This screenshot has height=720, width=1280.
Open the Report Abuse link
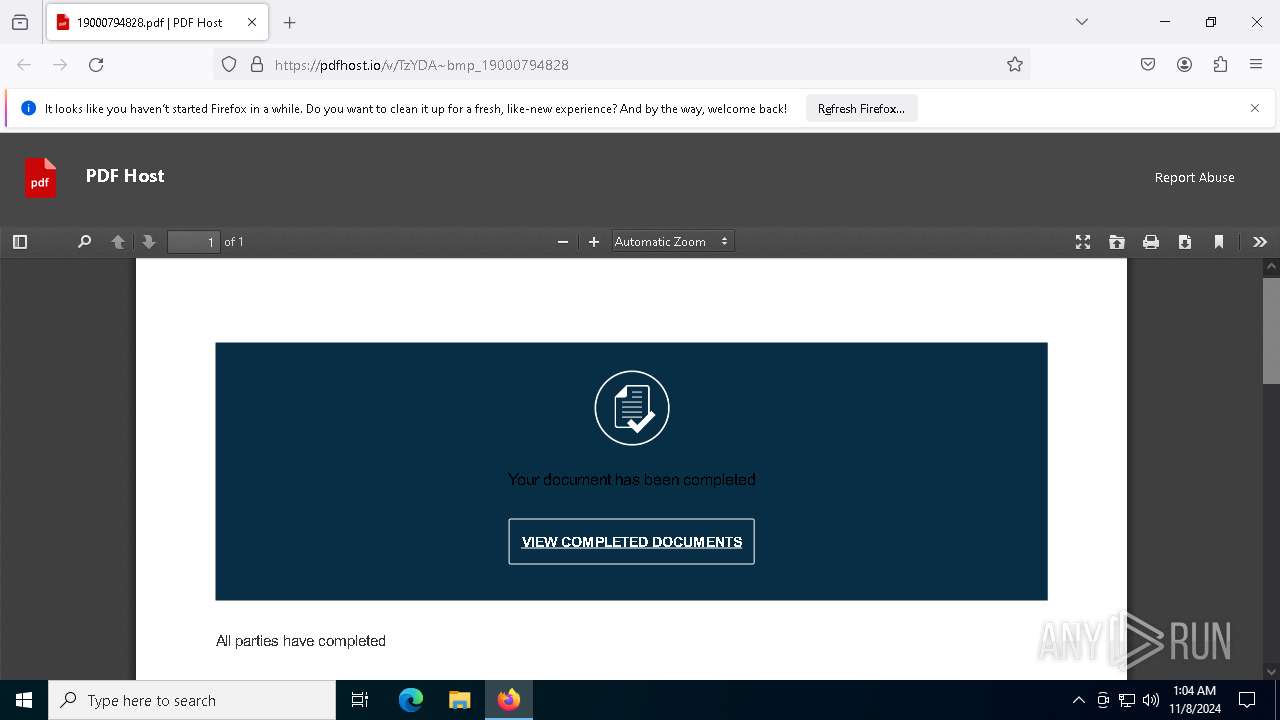(1195, 177)
